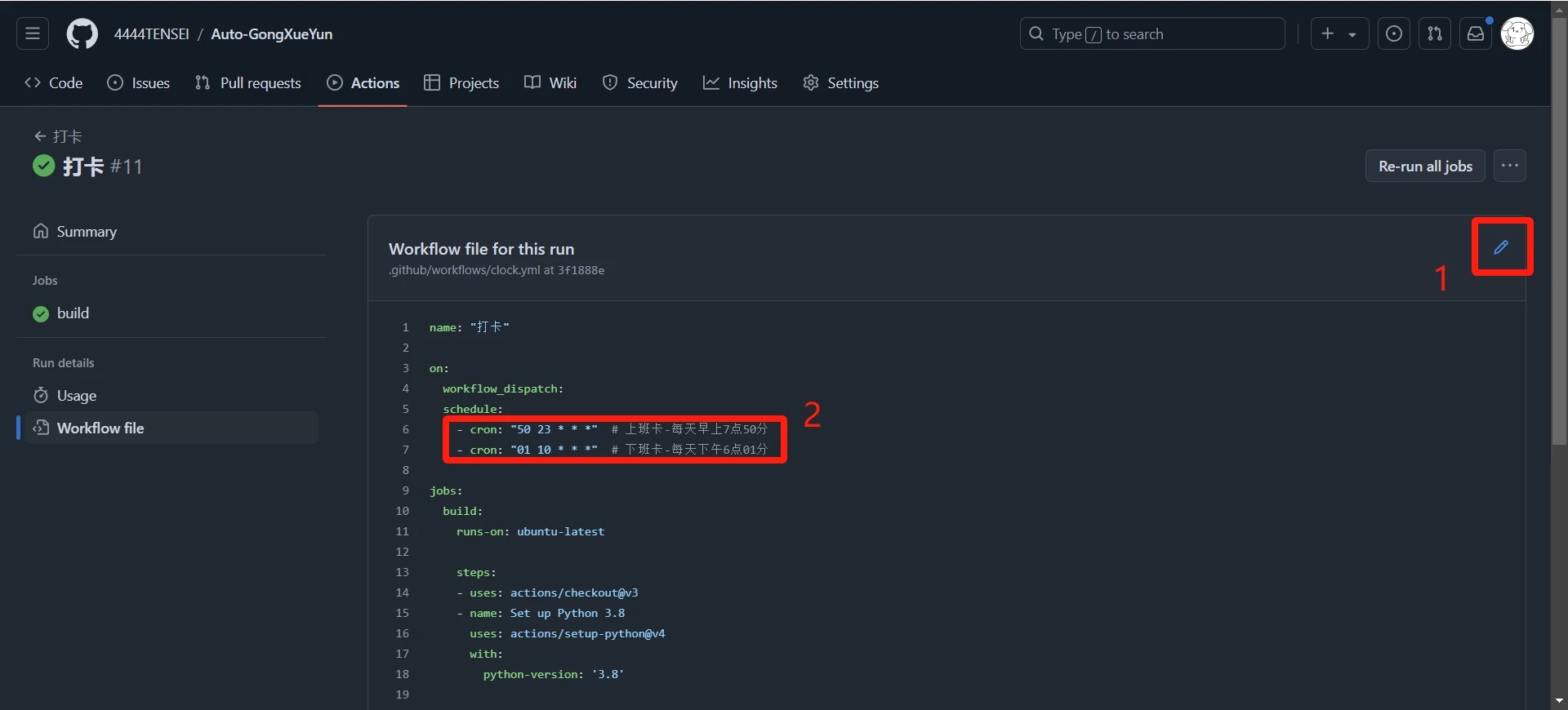Open the Settings repository tab

click(x=841, y=83)
